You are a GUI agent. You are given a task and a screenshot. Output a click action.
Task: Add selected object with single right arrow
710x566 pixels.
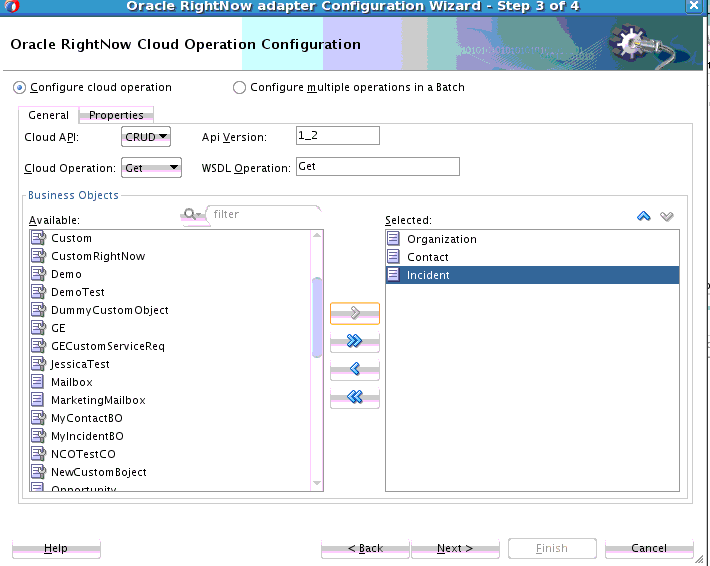click(355, 313)
